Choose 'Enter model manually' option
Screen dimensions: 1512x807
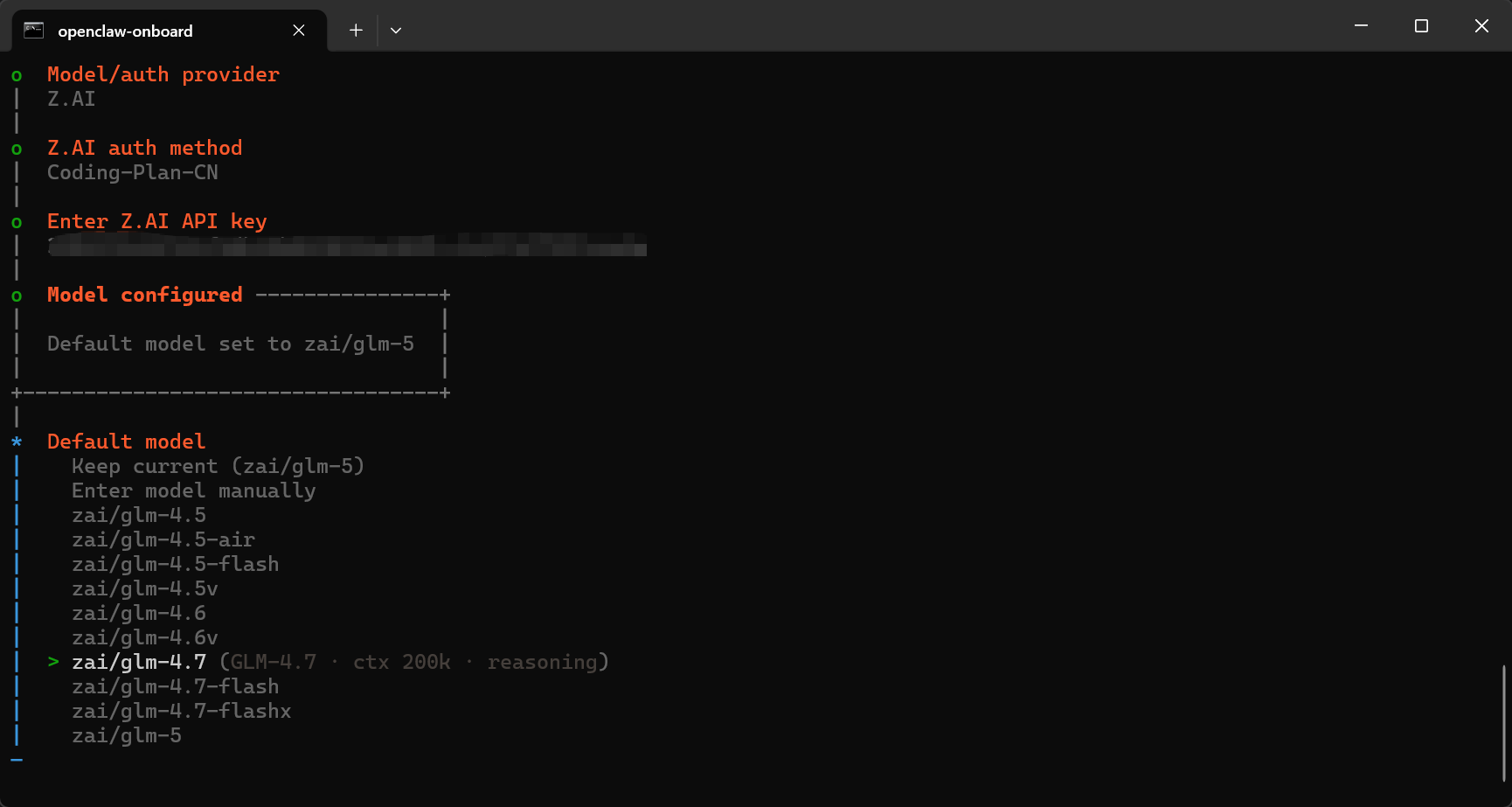[x=193, y=490]
